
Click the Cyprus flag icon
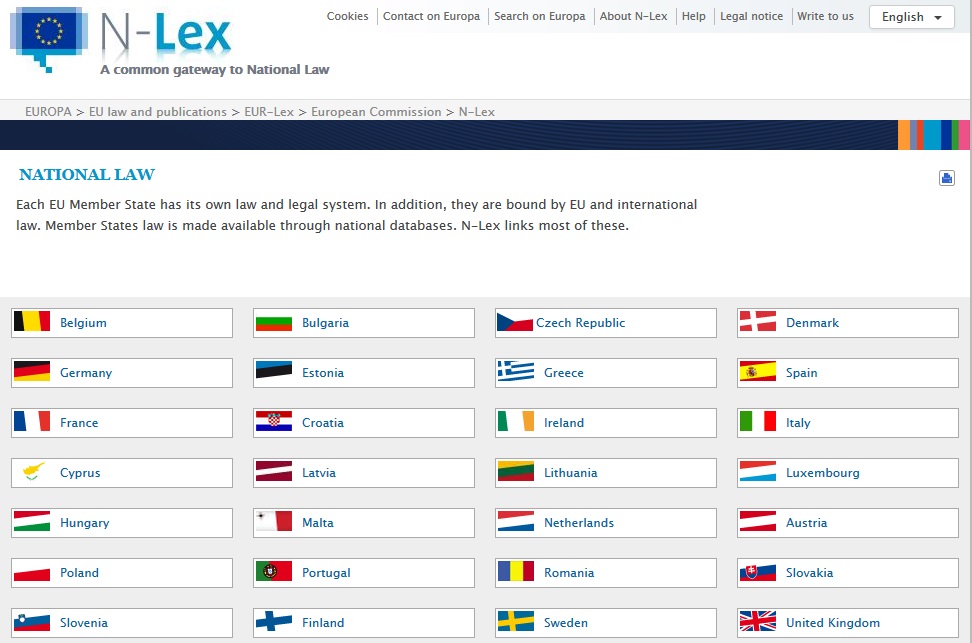coord(32,472)
